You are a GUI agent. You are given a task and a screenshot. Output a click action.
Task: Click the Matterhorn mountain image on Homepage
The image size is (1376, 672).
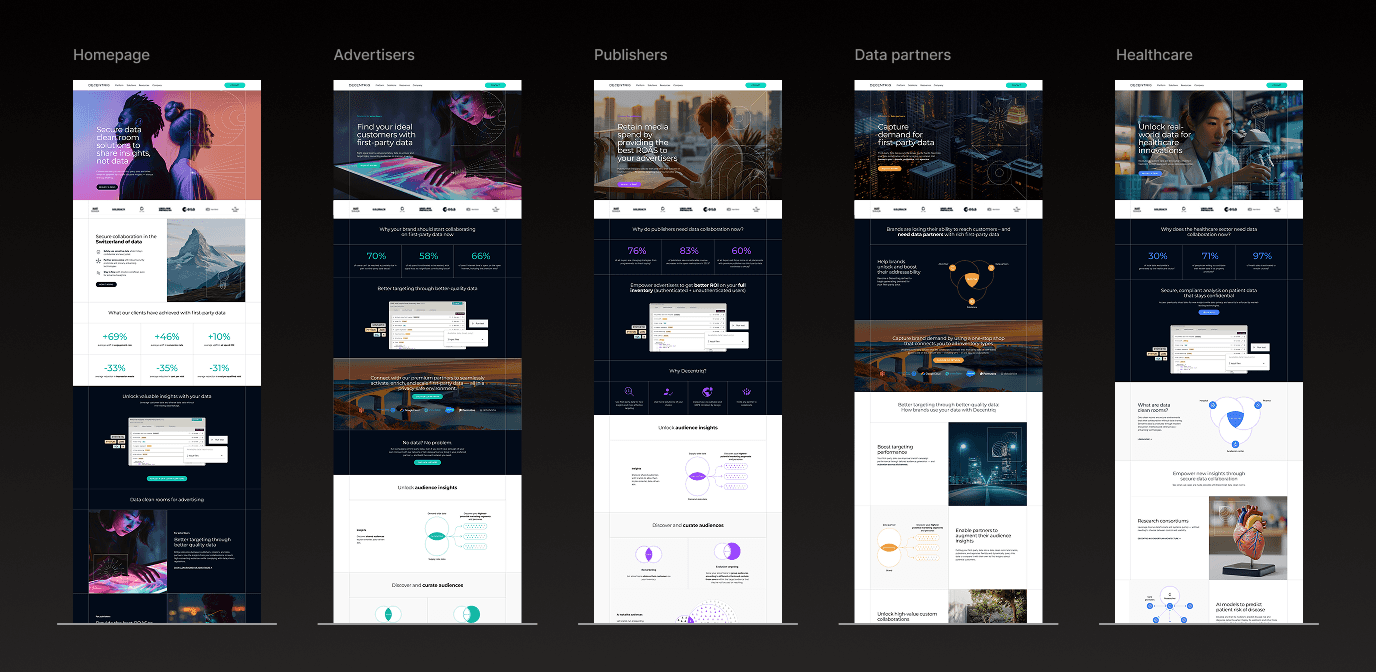point(206,262)
